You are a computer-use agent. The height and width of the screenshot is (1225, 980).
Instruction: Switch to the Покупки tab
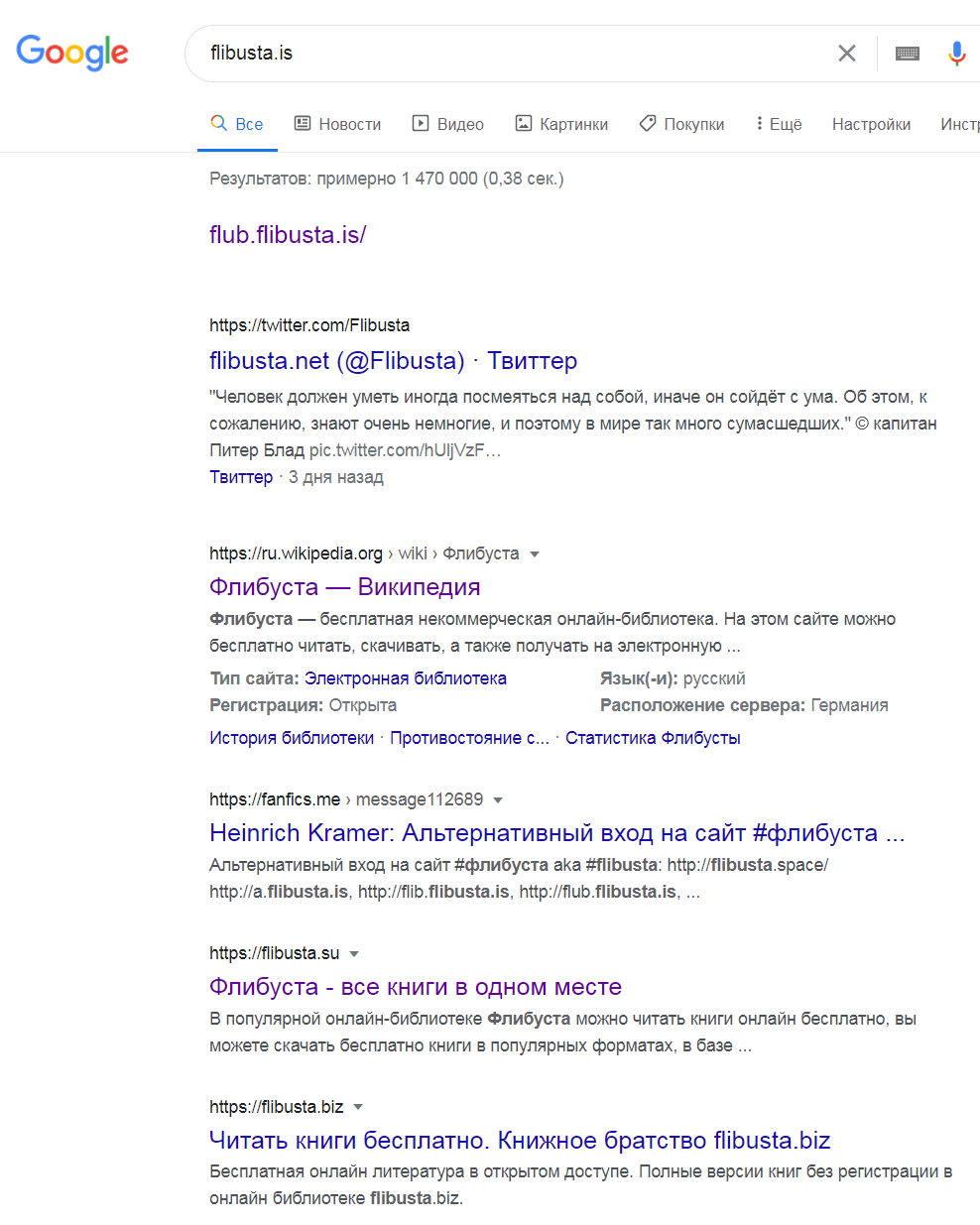(x=681, y=124)
